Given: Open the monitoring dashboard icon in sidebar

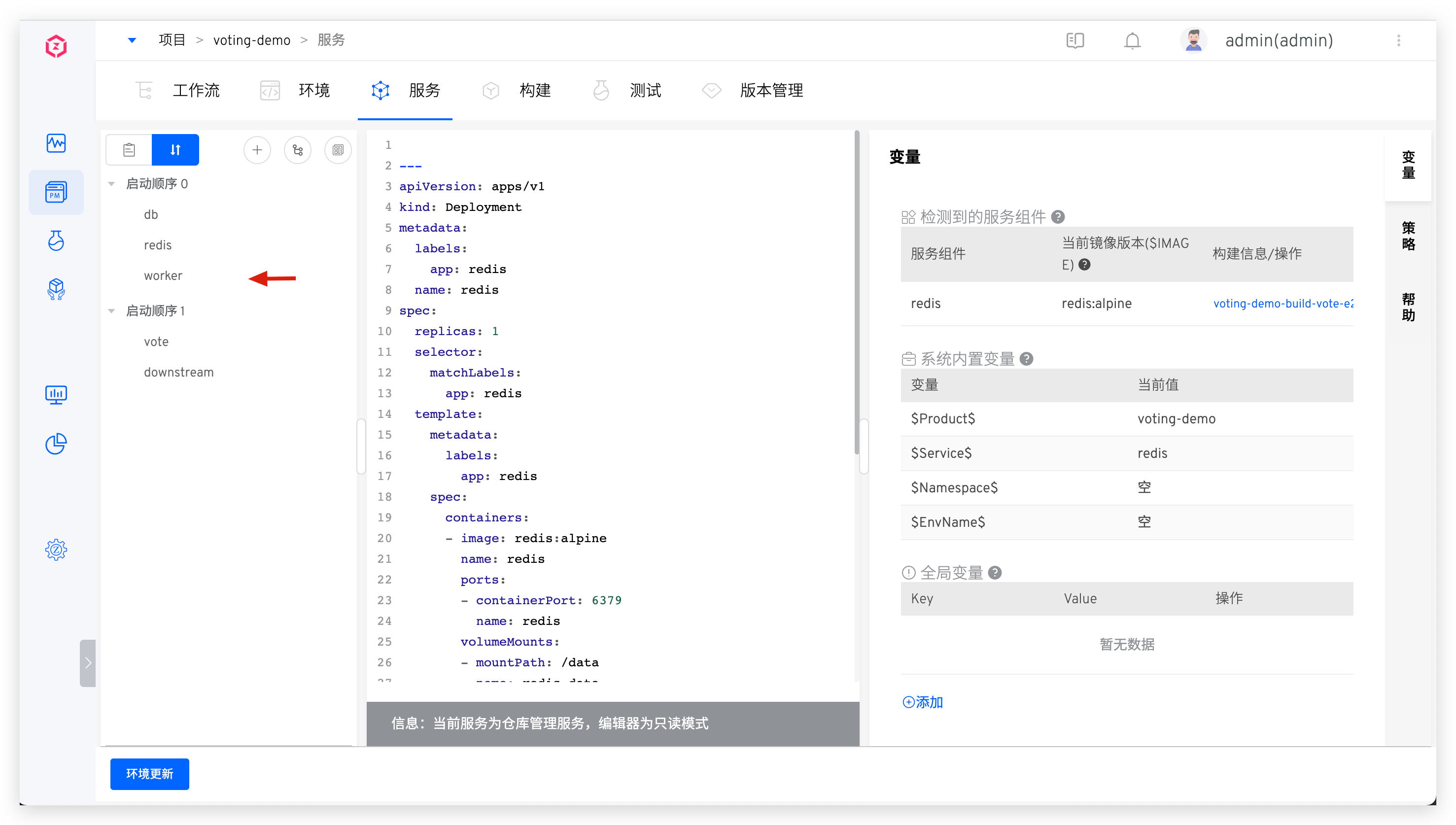Looking at the screenshot, I should tap(56, 143).
